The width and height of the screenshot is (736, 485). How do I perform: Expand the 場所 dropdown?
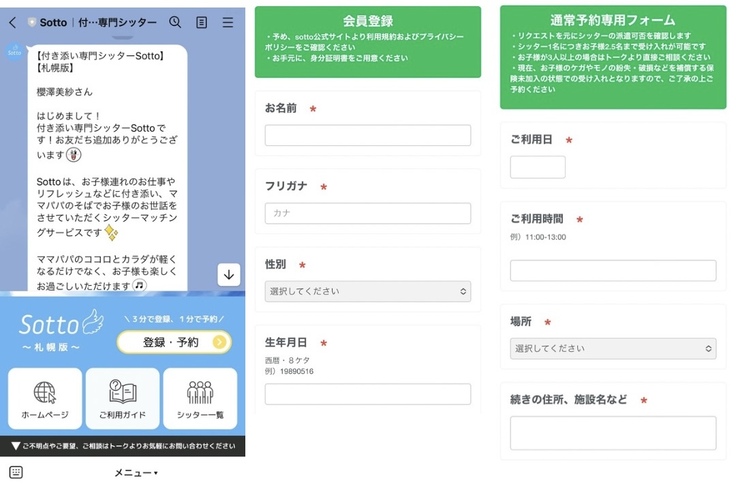[x=613, y=348]
